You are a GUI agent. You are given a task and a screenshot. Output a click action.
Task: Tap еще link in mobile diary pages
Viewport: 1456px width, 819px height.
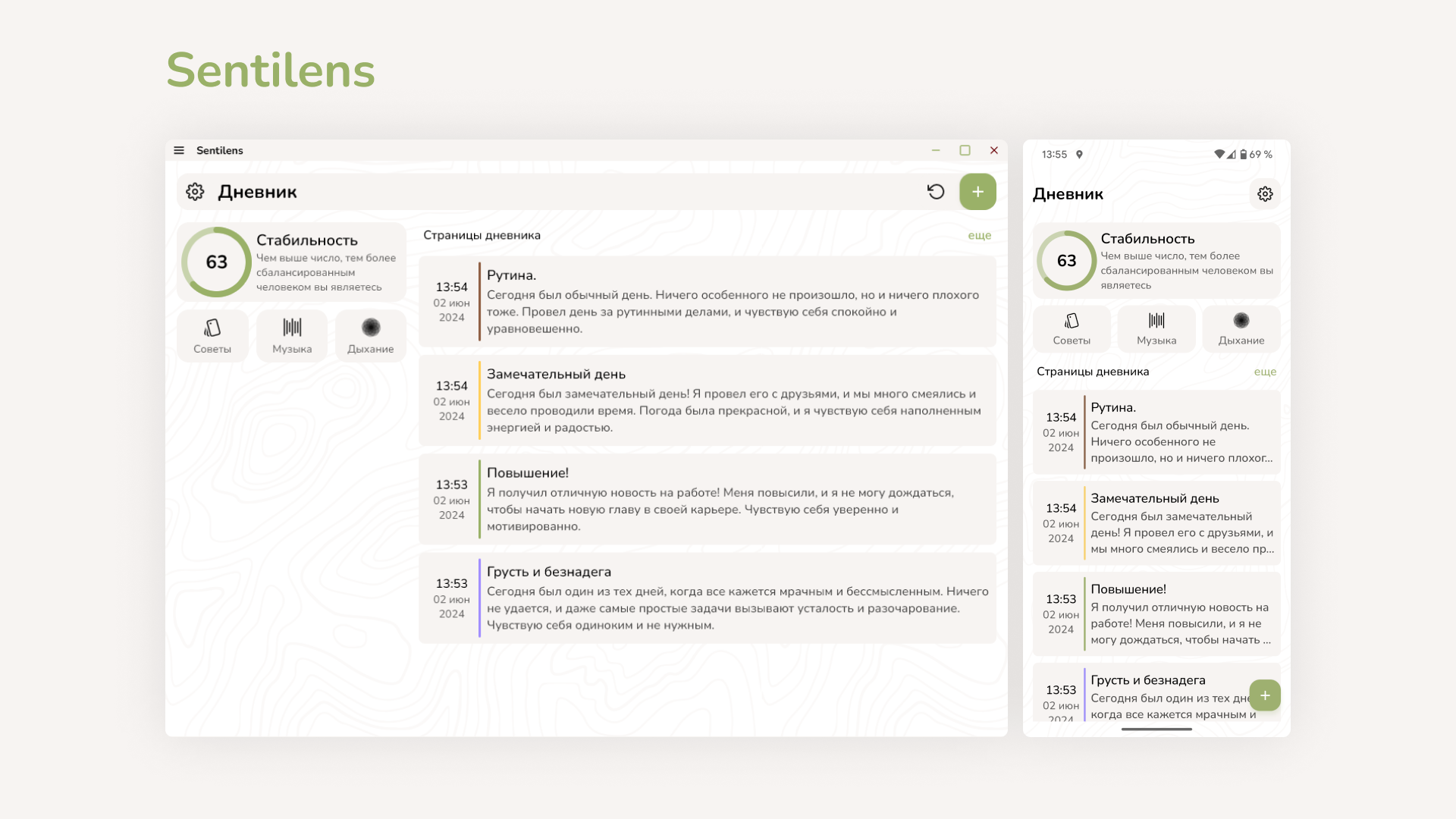[1265, 372]
